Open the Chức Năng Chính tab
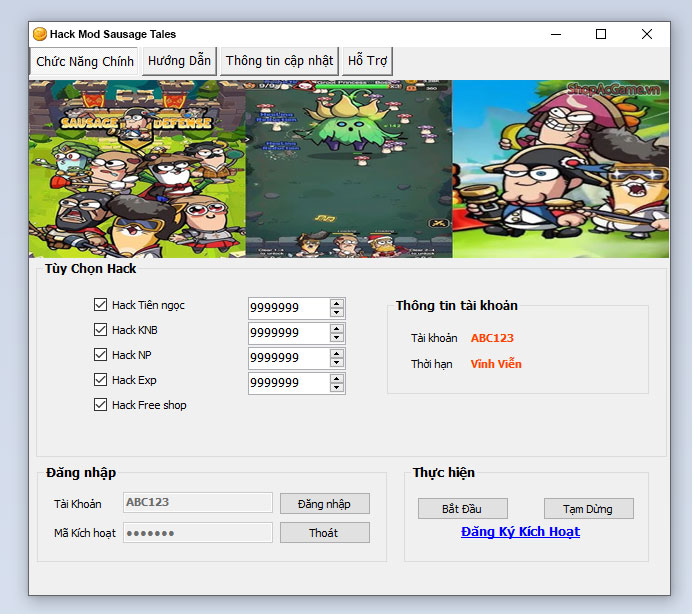The width and height of the screenshot is (693, 616). click(x=84, y=61)
